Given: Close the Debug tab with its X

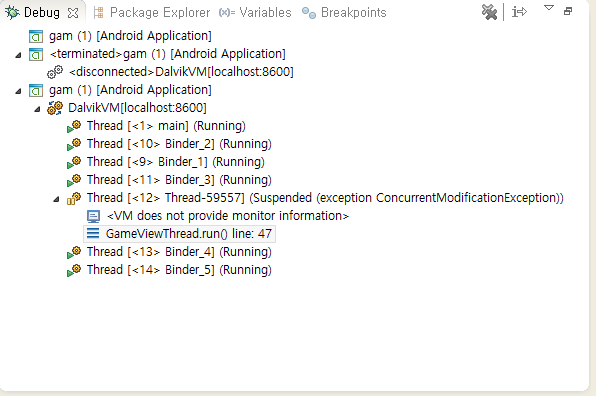Looking at the screenshot, I should 73,13.
